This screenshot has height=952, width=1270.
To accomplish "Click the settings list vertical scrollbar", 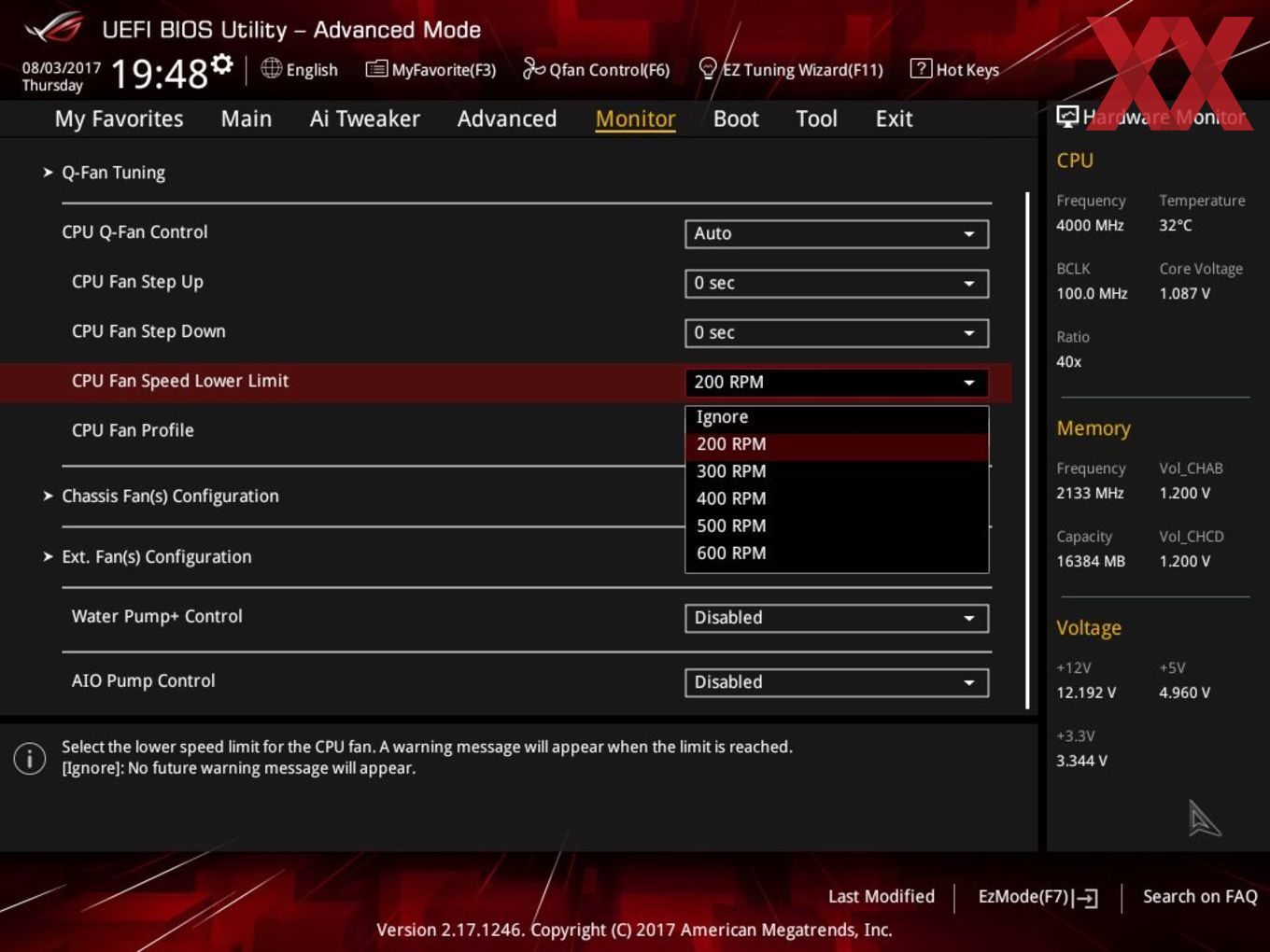I will pyautogui.click(x=1027, y=450).
